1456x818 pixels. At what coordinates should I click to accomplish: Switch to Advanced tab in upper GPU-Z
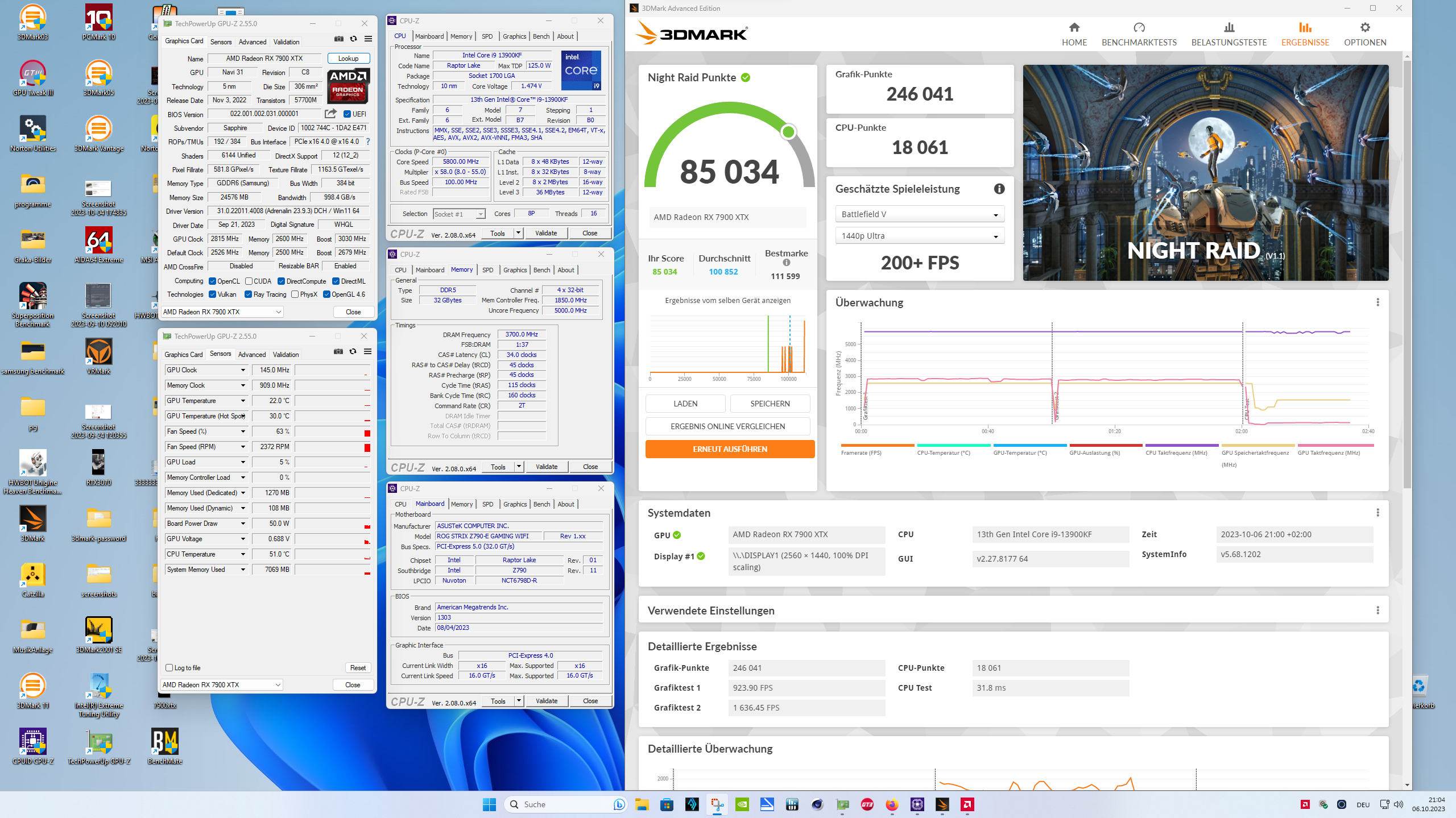point(253,42)
